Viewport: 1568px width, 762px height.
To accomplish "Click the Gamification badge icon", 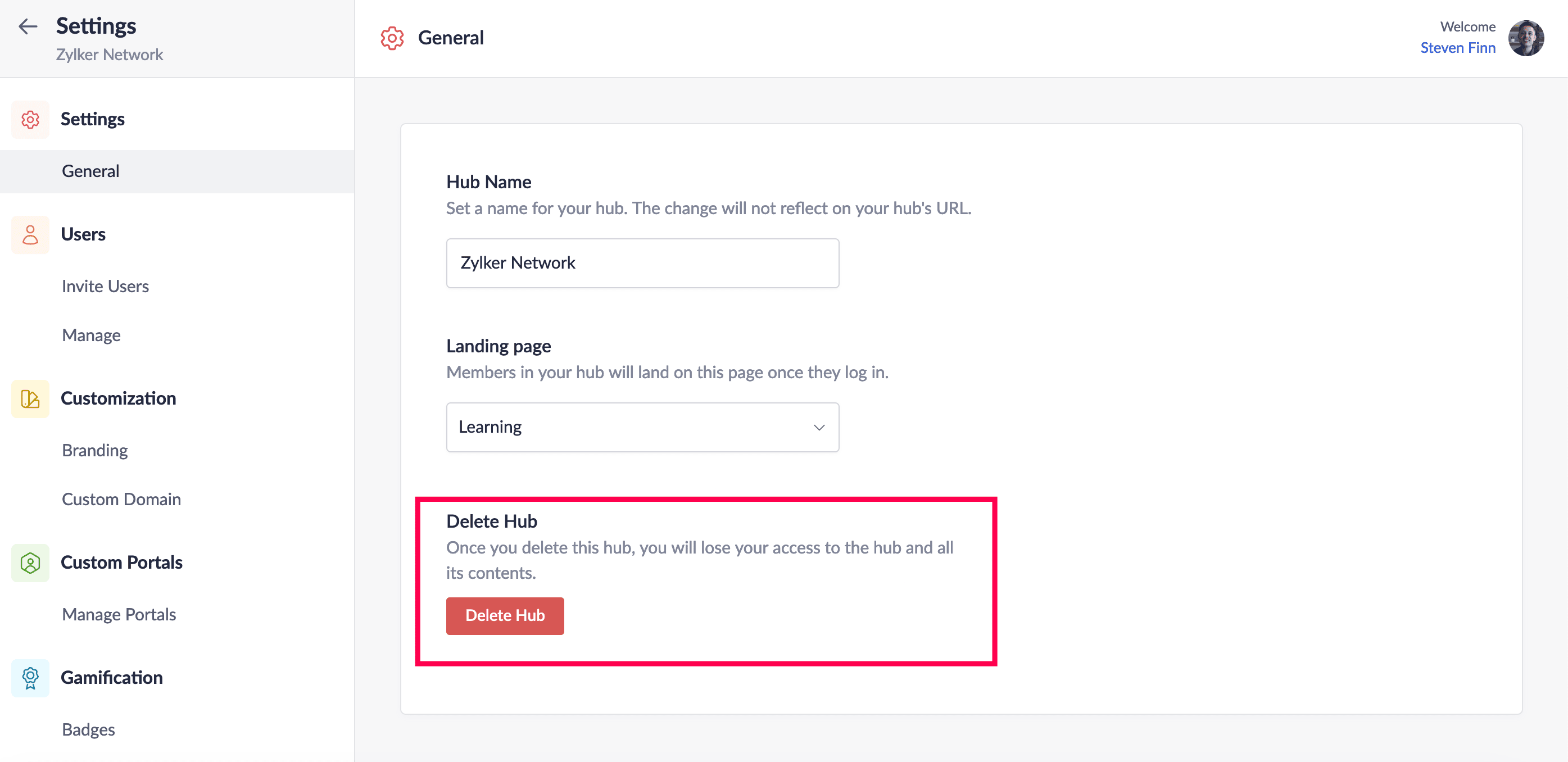I will (x=30, y=677).
